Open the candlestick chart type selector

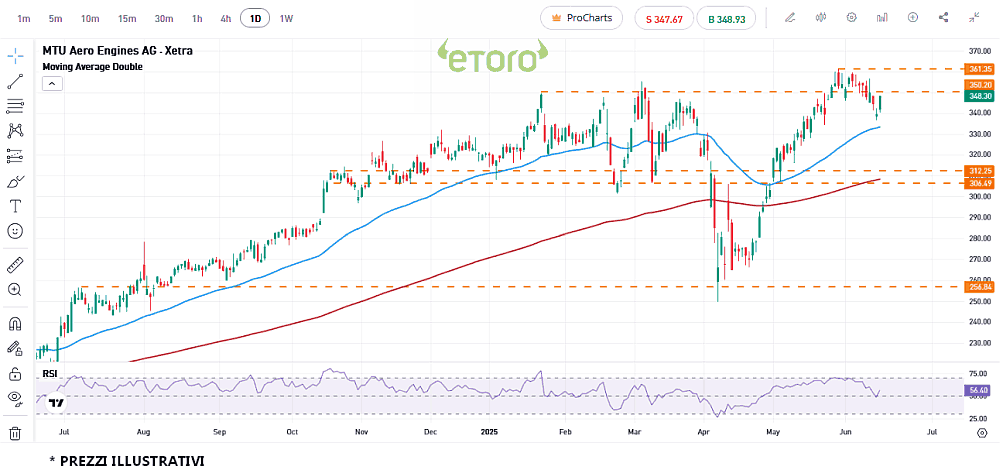coord(821,18)
